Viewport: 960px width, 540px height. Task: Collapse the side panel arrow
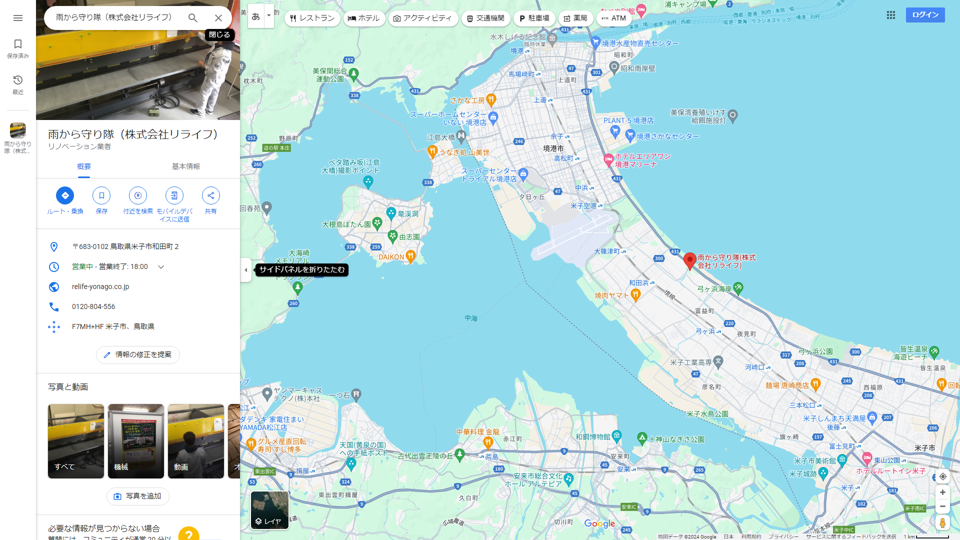click(x=246, y=270)
